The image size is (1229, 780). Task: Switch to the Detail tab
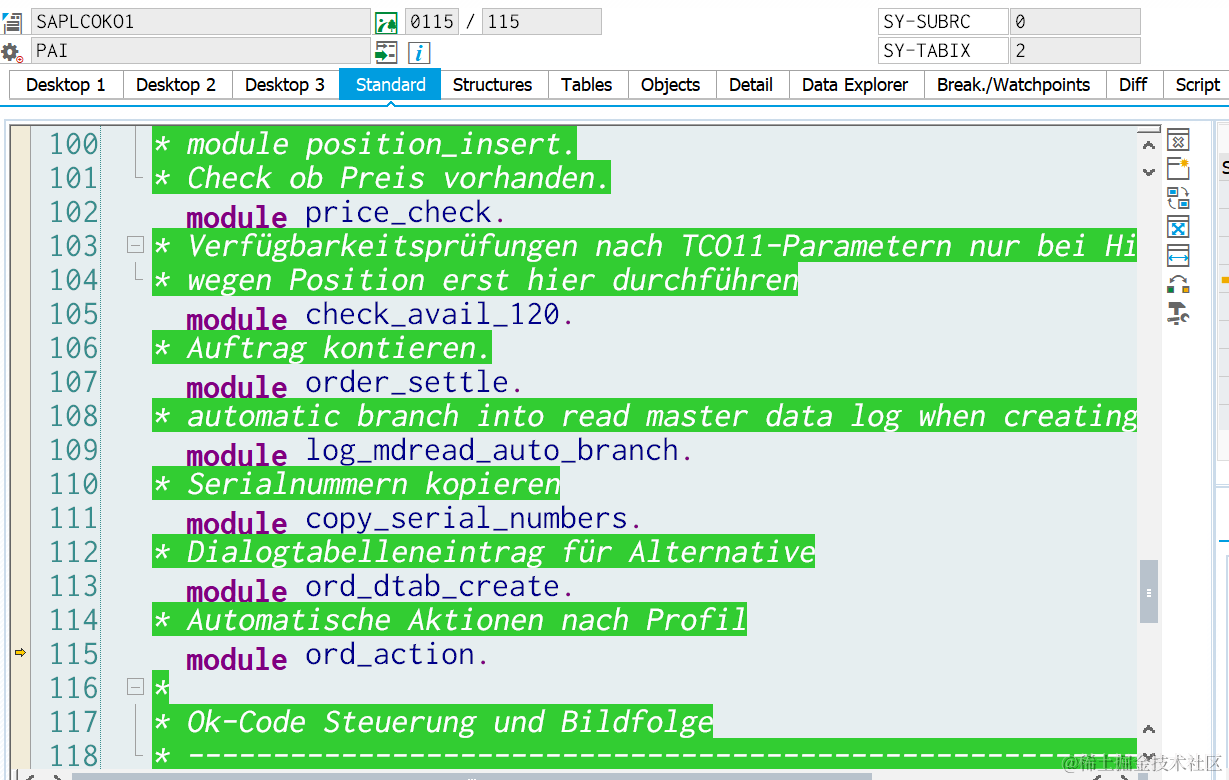click(x=751, y=85)
